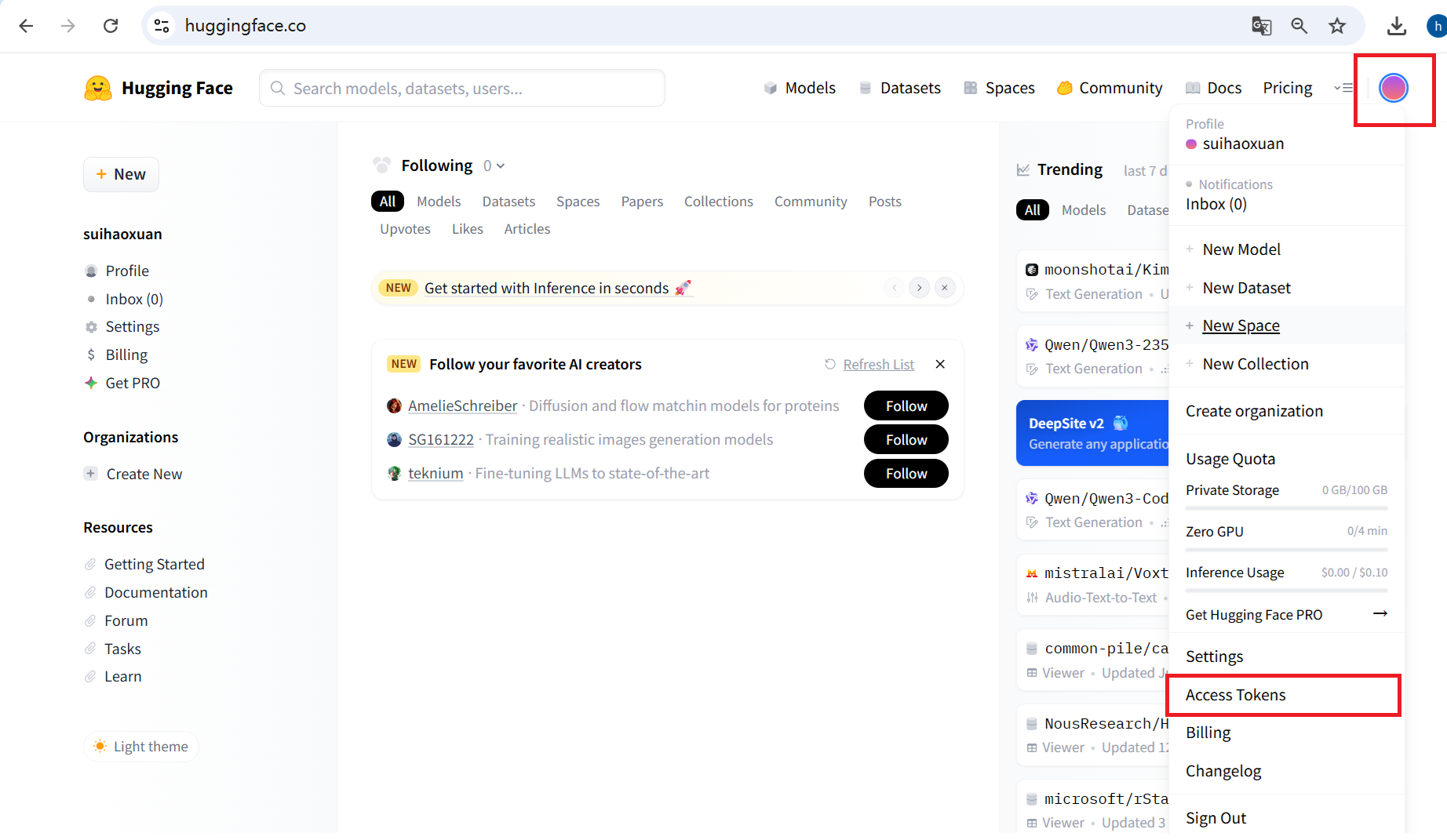
Task: Expand the Following count dropdown
Action: click(x=494, y=165)
